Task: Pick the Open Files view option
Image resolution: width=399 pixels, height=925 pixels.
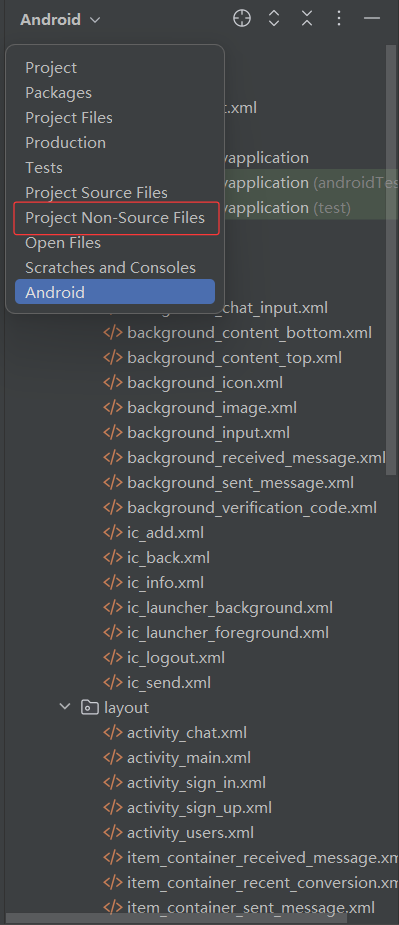Action: 63,242
